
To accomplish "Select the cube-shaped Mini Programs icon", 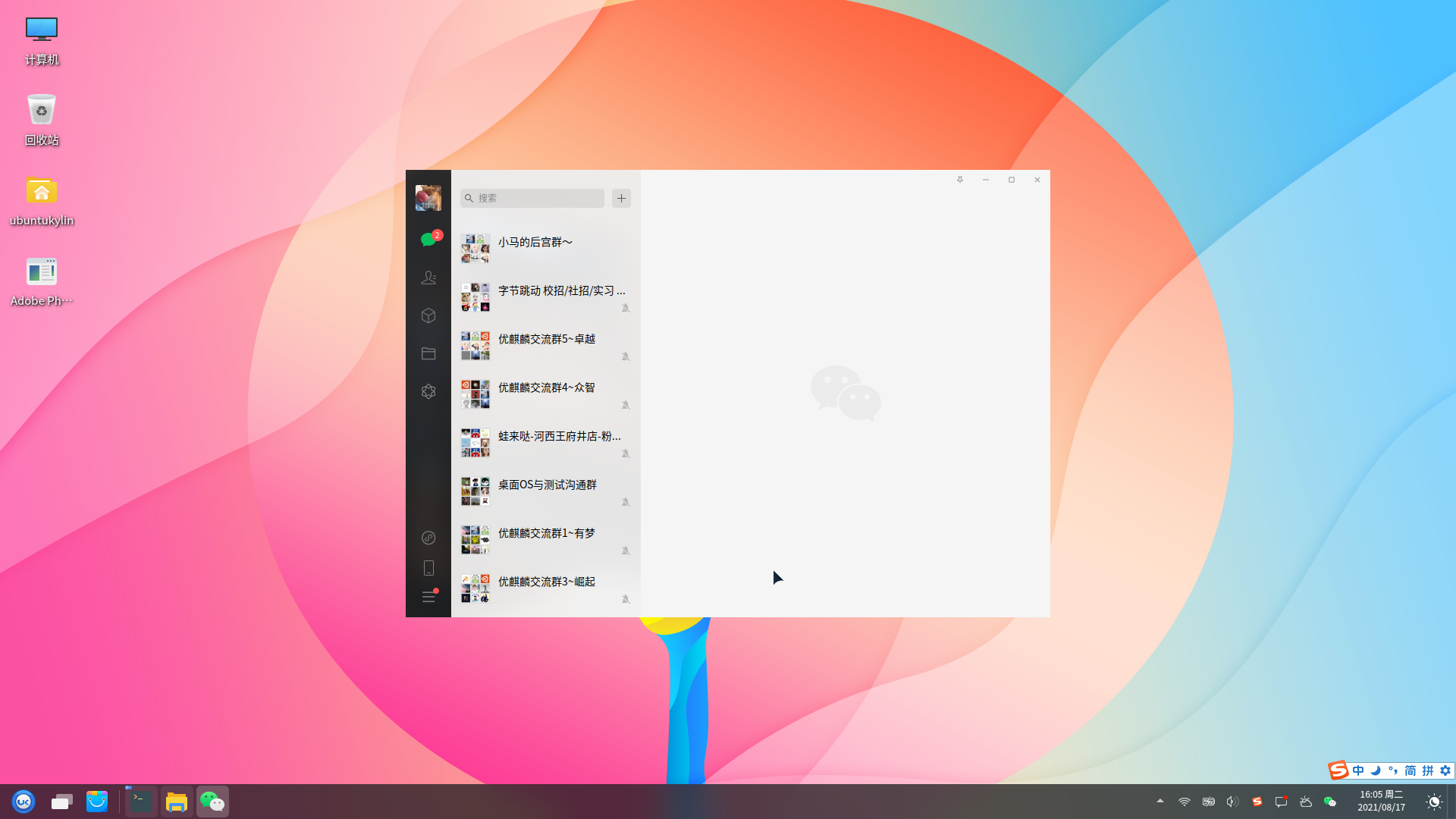I will coord(428,315).
